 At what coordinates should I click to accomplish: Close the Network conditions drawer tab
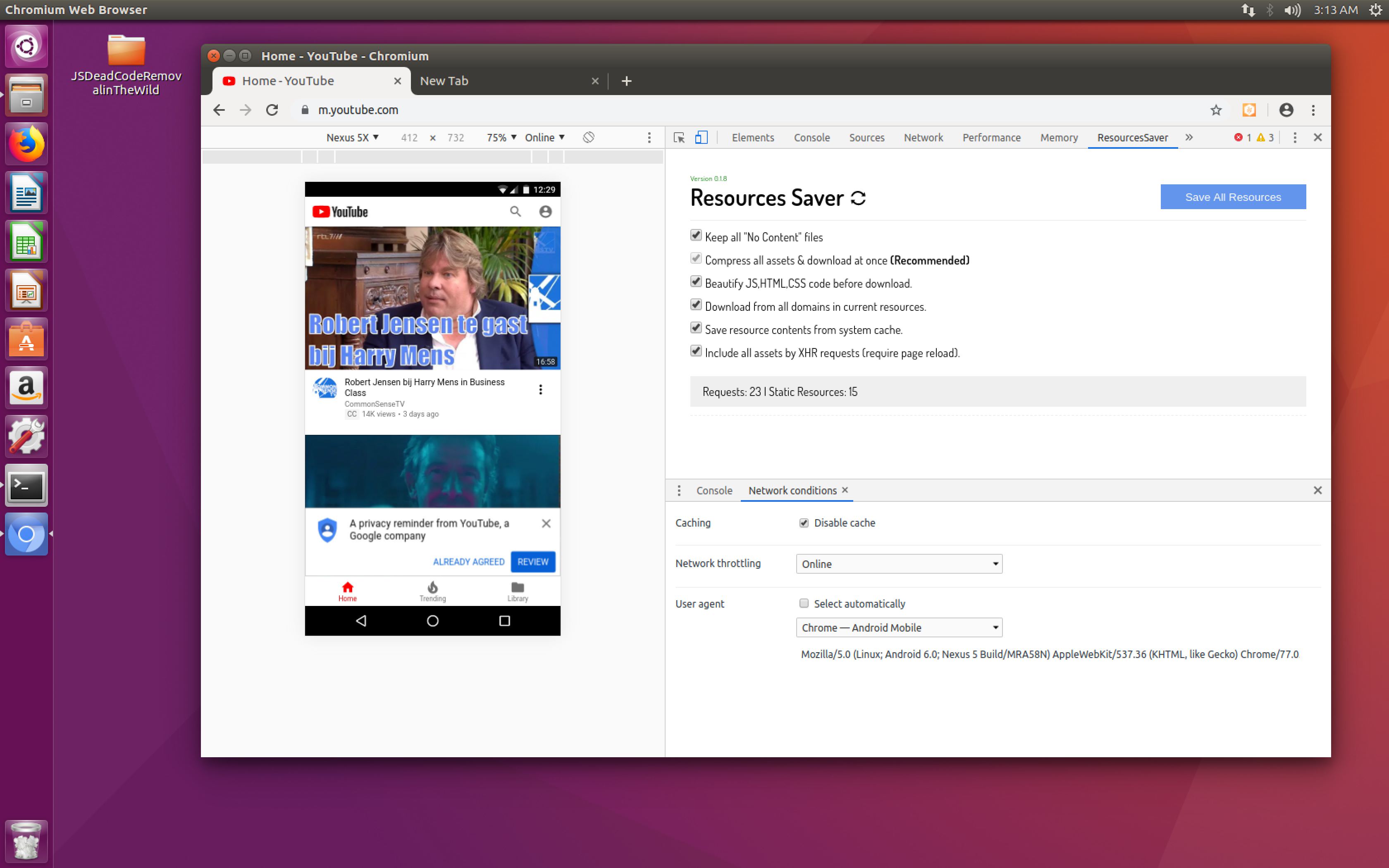click(845, 490)
